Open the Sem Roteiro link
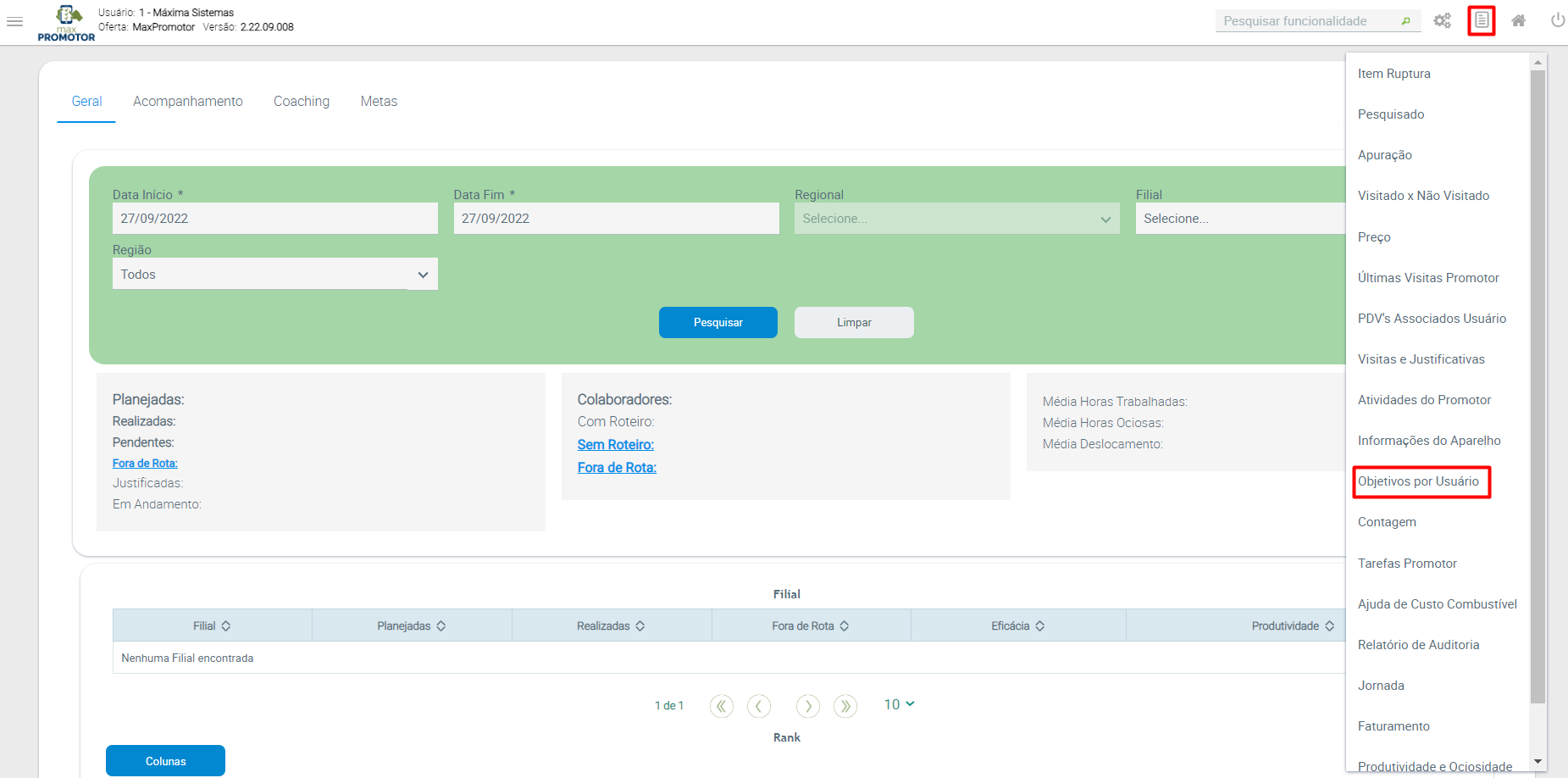This screenshot has height=778, width=1568. pyautogui.click(x=616, y=444)
